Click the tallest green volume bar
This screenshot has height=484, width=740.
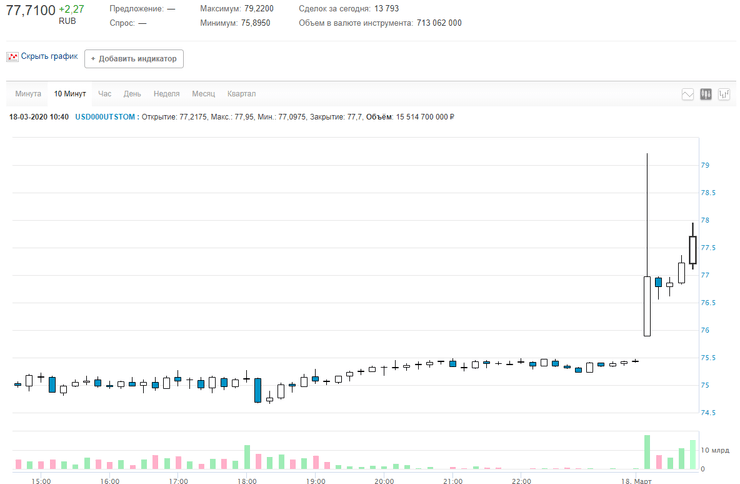click(647, 452)
